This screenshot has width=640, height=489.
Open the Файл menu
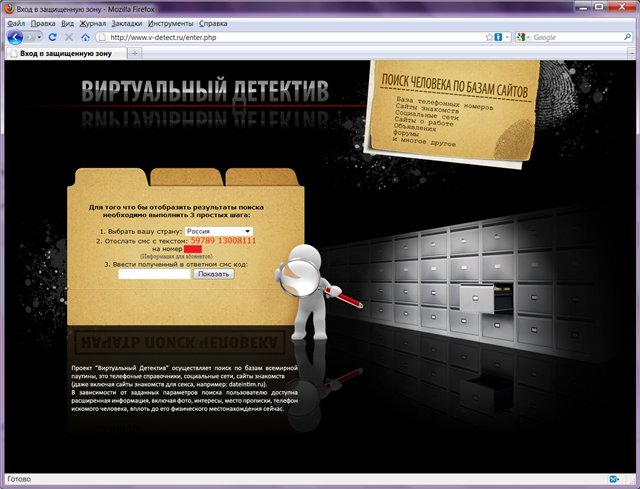(15, 22)
